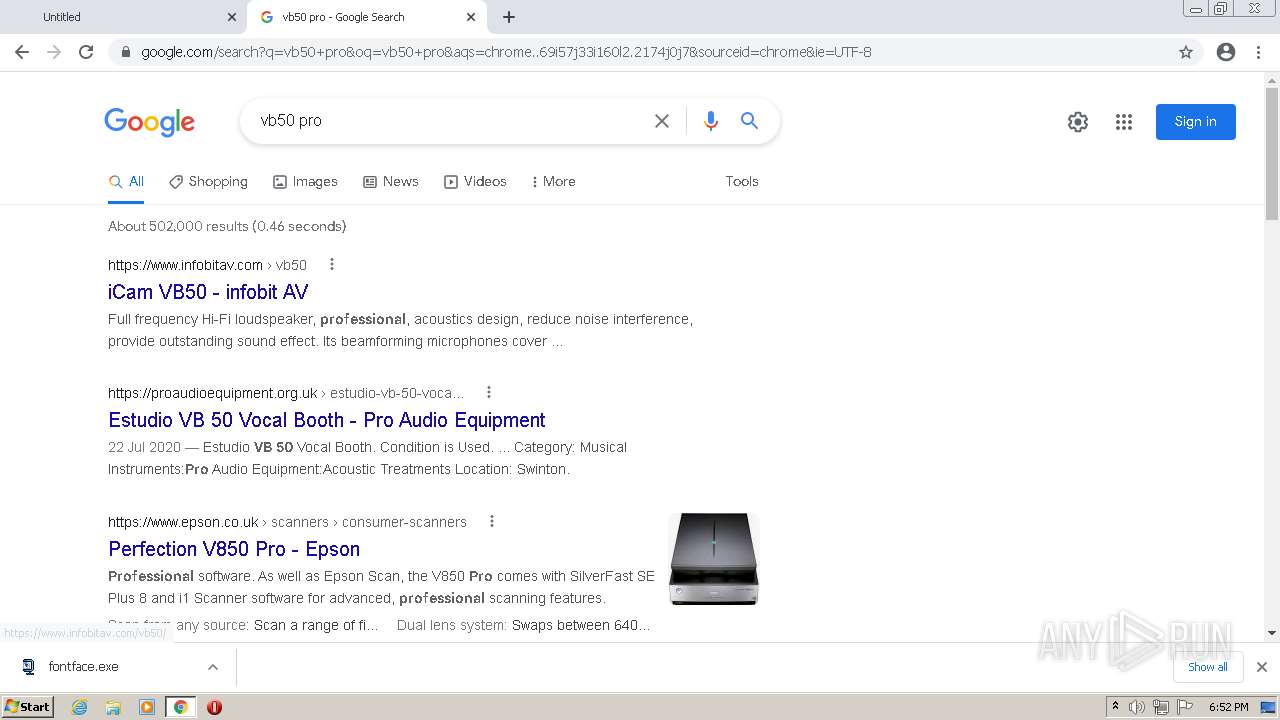Clear the search box with the X
1280x720 pixels.
[x=662, y=121]
